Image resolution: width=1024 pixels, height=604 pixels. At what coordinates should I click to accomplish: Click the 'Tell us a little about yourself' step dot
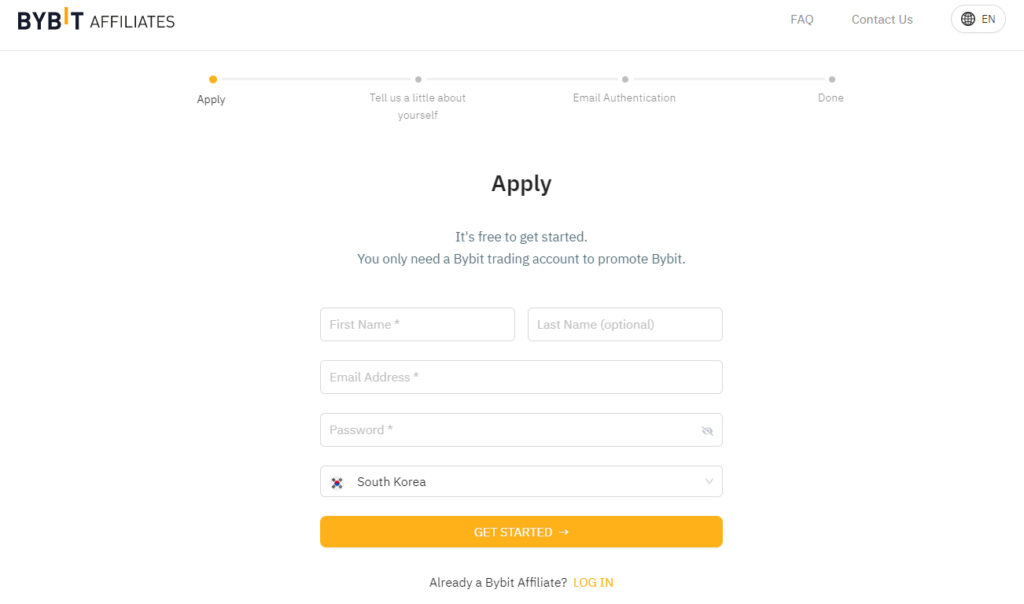point(418,79)
